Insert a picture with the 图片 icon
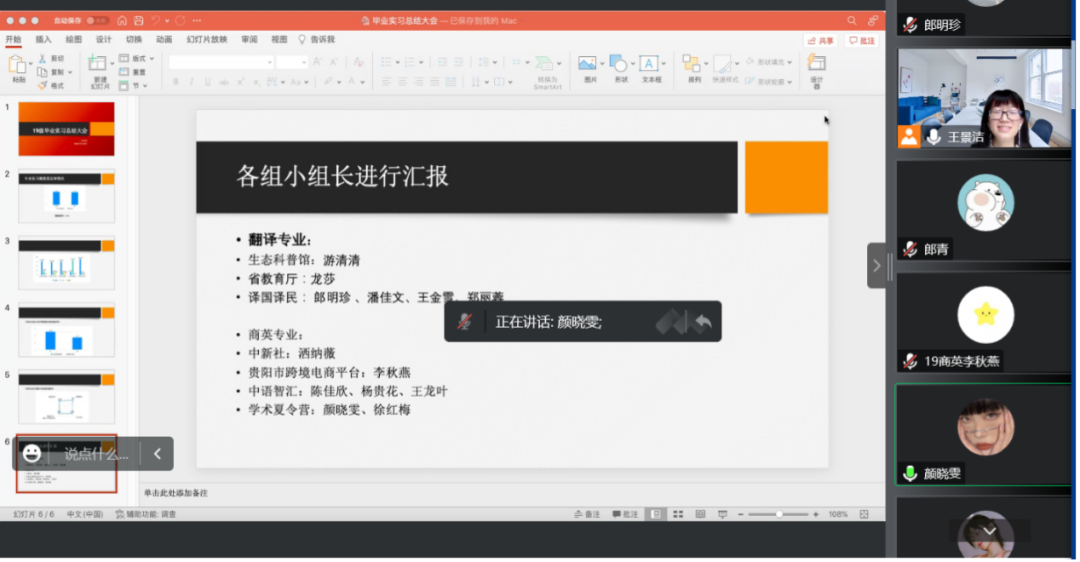This screenshot has width=1080, height=562. coord(589,66)
